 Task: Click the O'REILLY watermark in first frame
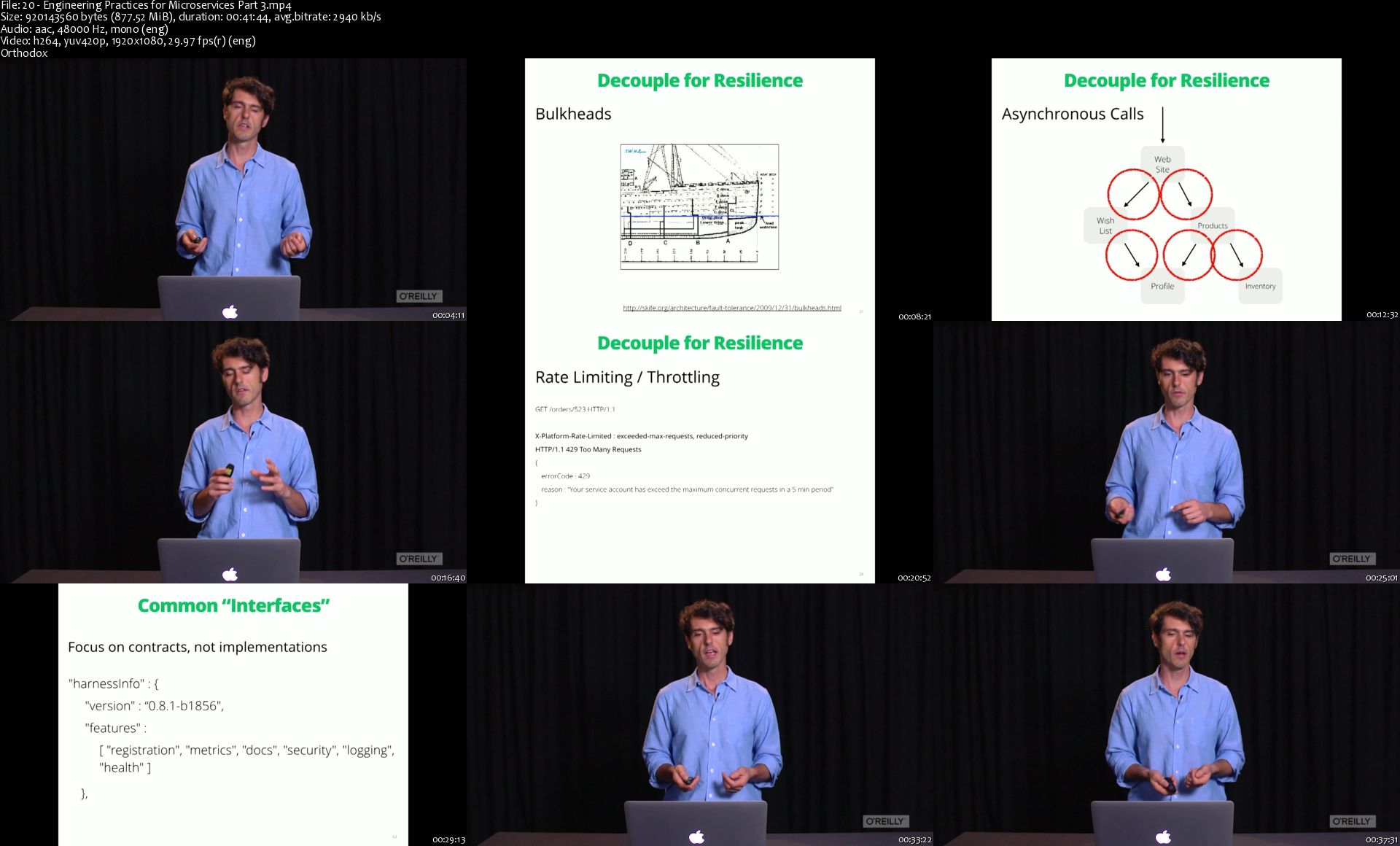[419, 296]
